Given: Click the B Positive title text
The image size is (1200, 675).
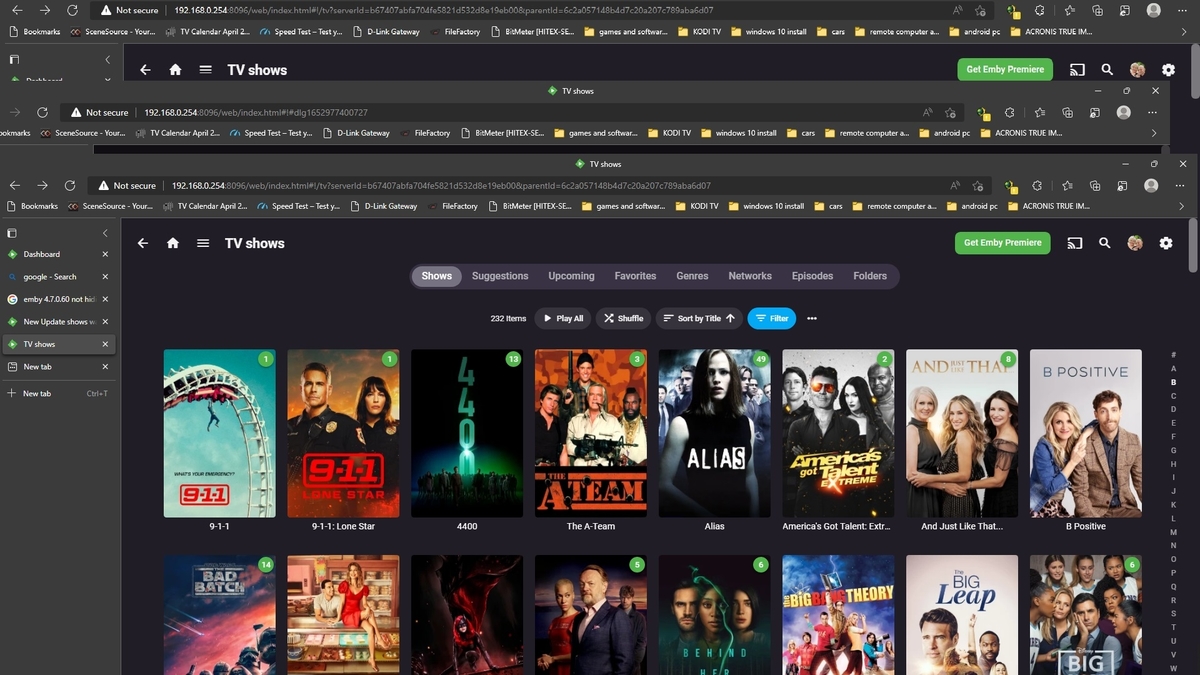Looking at the screenshot, I should [1086, 526].
